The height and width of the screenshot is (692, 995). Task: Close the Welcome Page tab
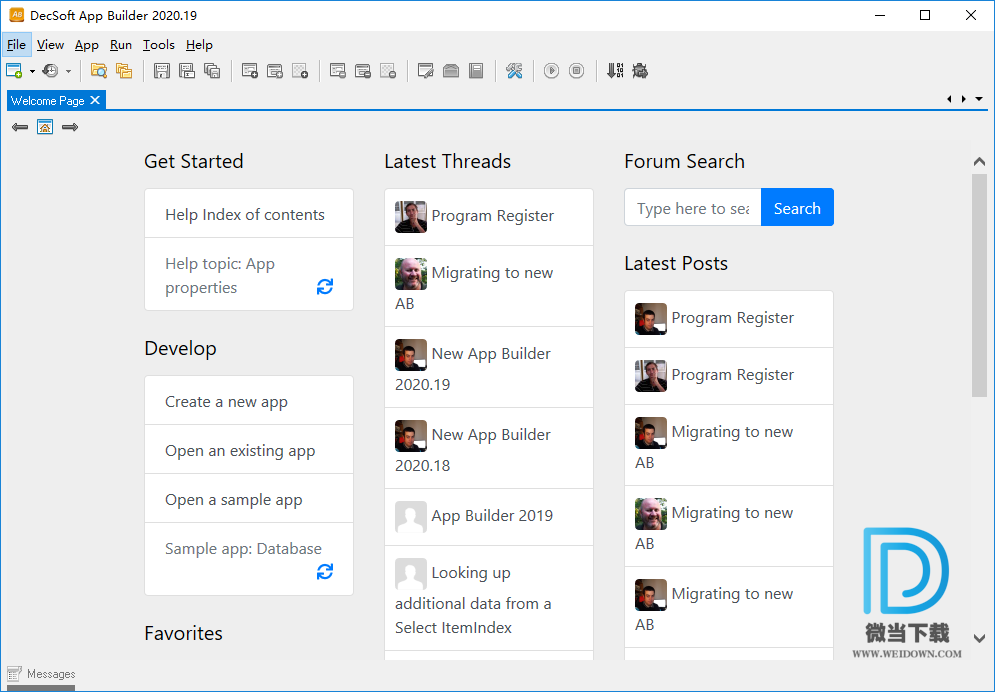click(95, 100)
